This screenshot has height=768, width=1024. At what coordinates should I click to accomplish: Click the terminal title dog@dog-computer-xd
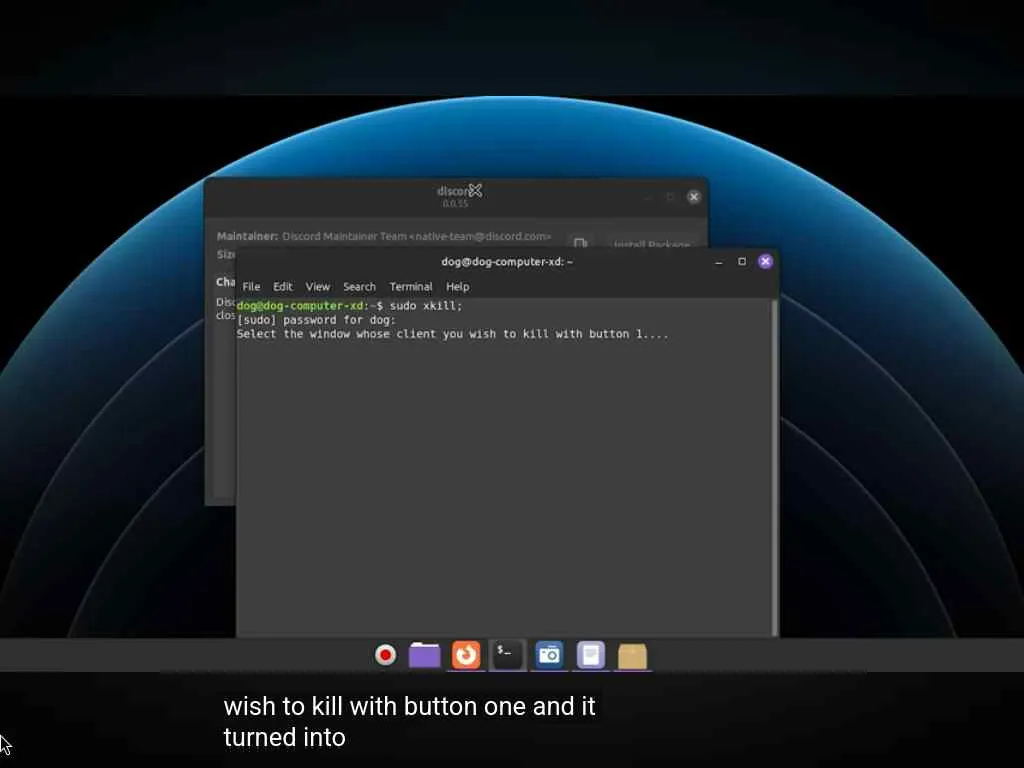click(x=507, y=262)
